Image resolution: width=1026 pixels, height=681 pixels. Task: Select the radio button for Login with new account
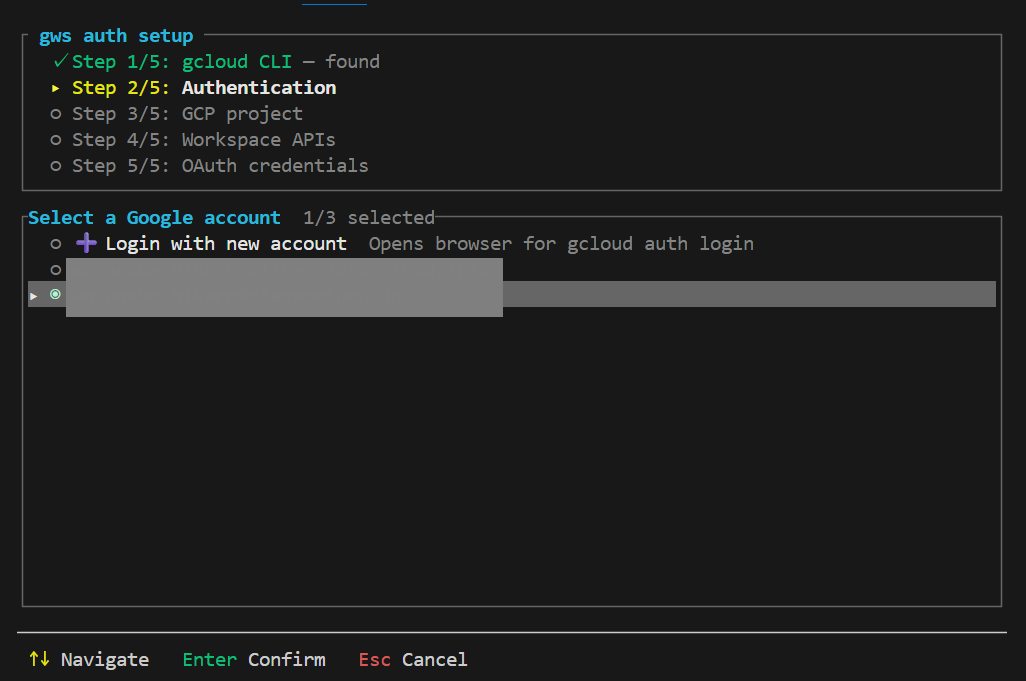click(56, 244)
